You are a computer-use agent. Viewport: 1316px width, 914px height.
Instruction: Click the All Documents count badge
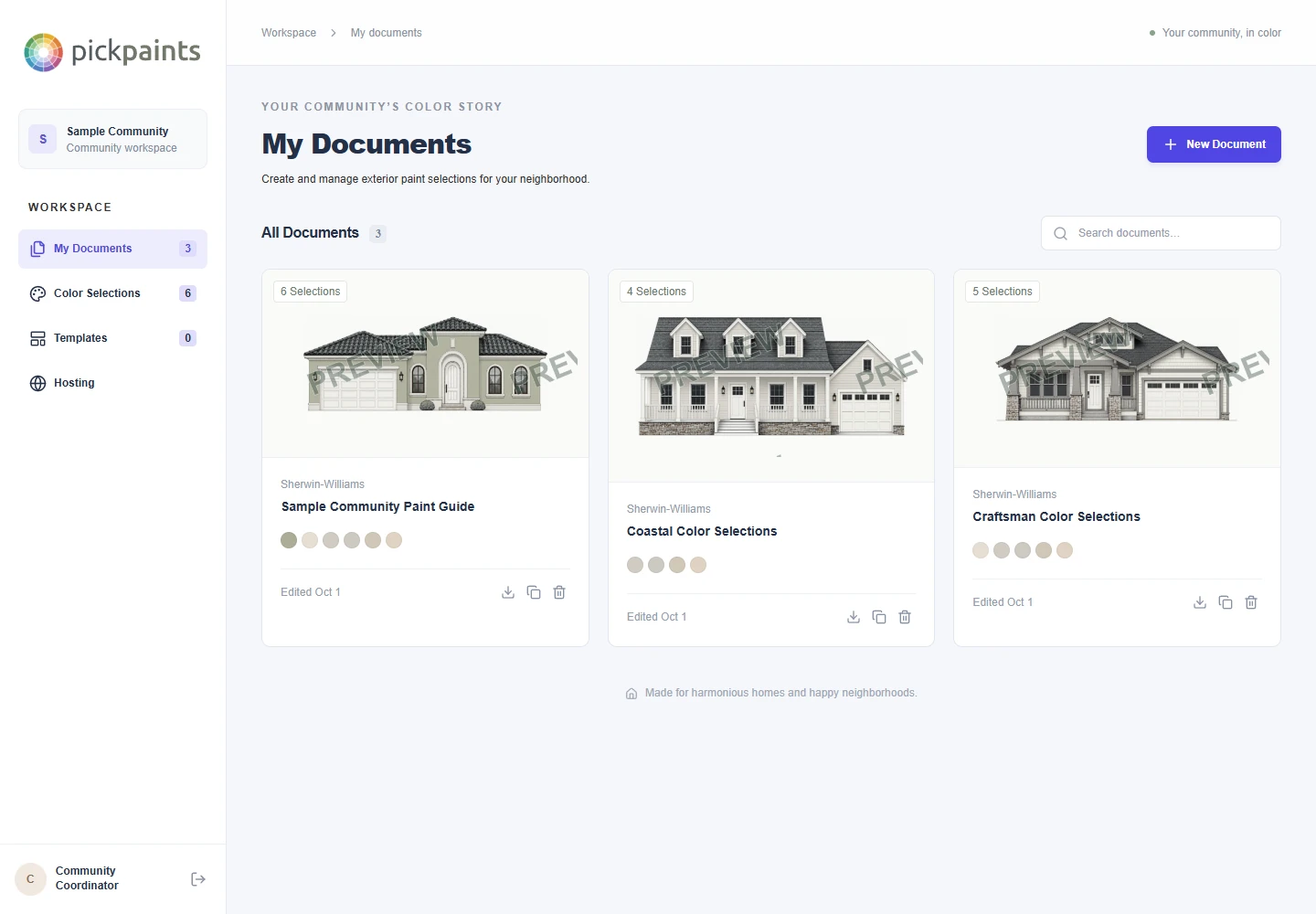377,234
